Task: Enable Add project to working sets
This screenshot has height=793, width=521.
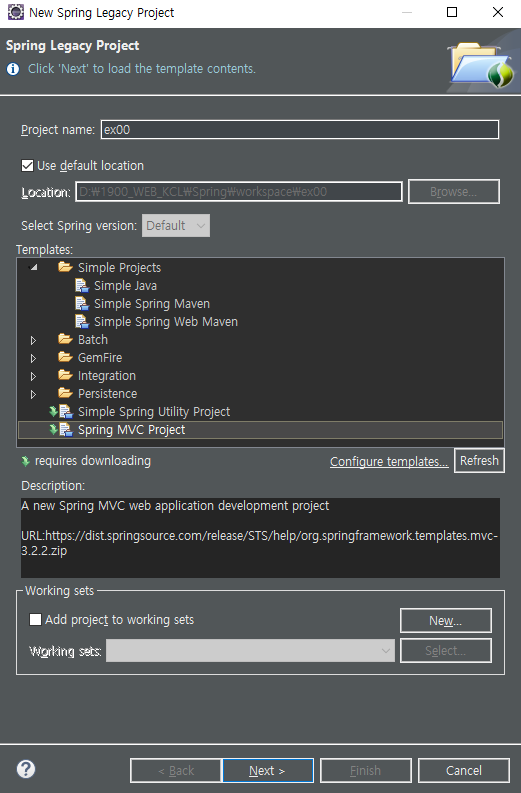Action: (35, 620)
